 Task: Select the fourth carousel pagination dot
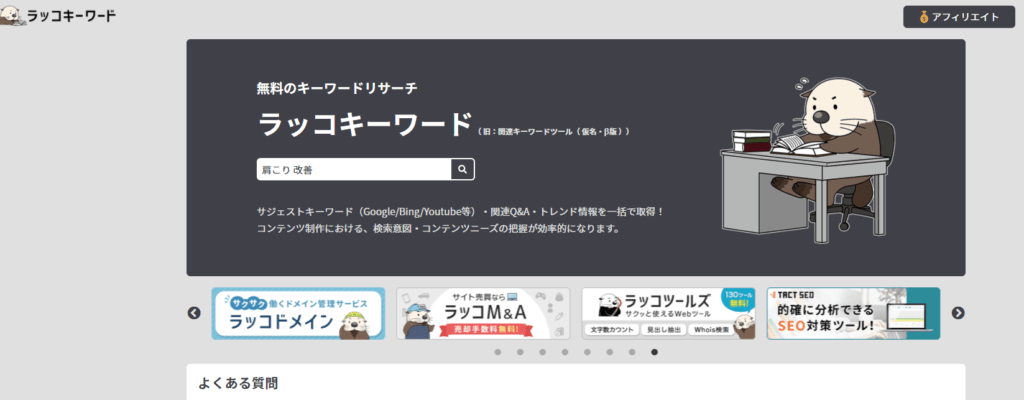pos(565,352)
